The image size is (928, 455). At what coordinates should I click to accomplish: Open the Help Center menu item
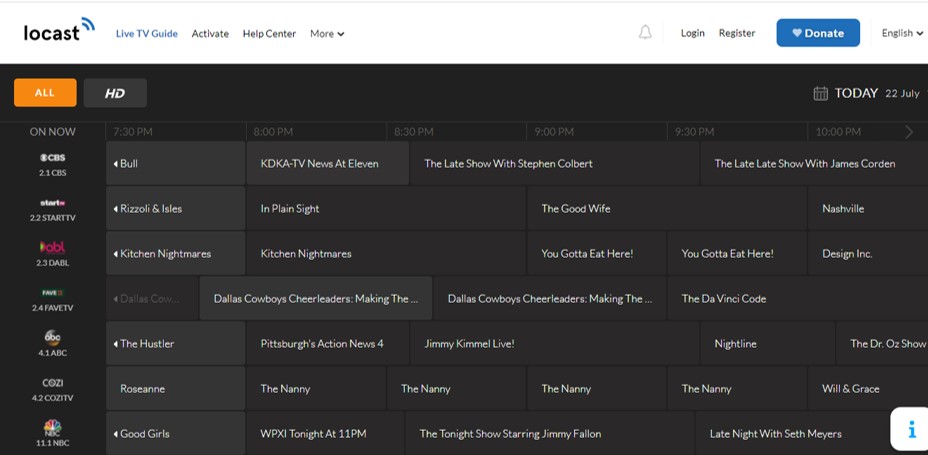tap(269, 34)
